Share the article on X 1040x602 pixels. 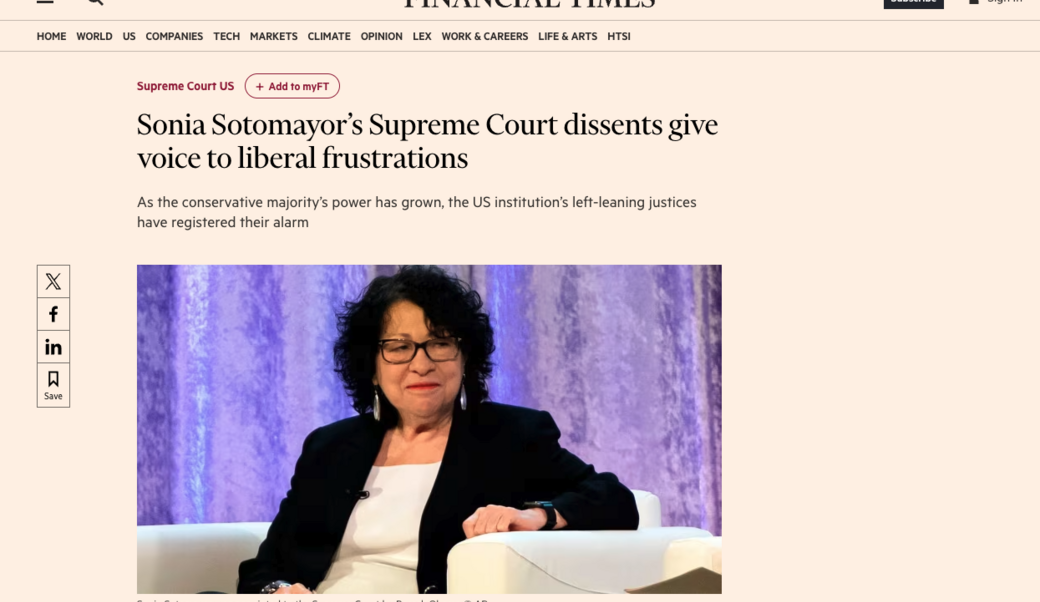(x=53, y=280)
